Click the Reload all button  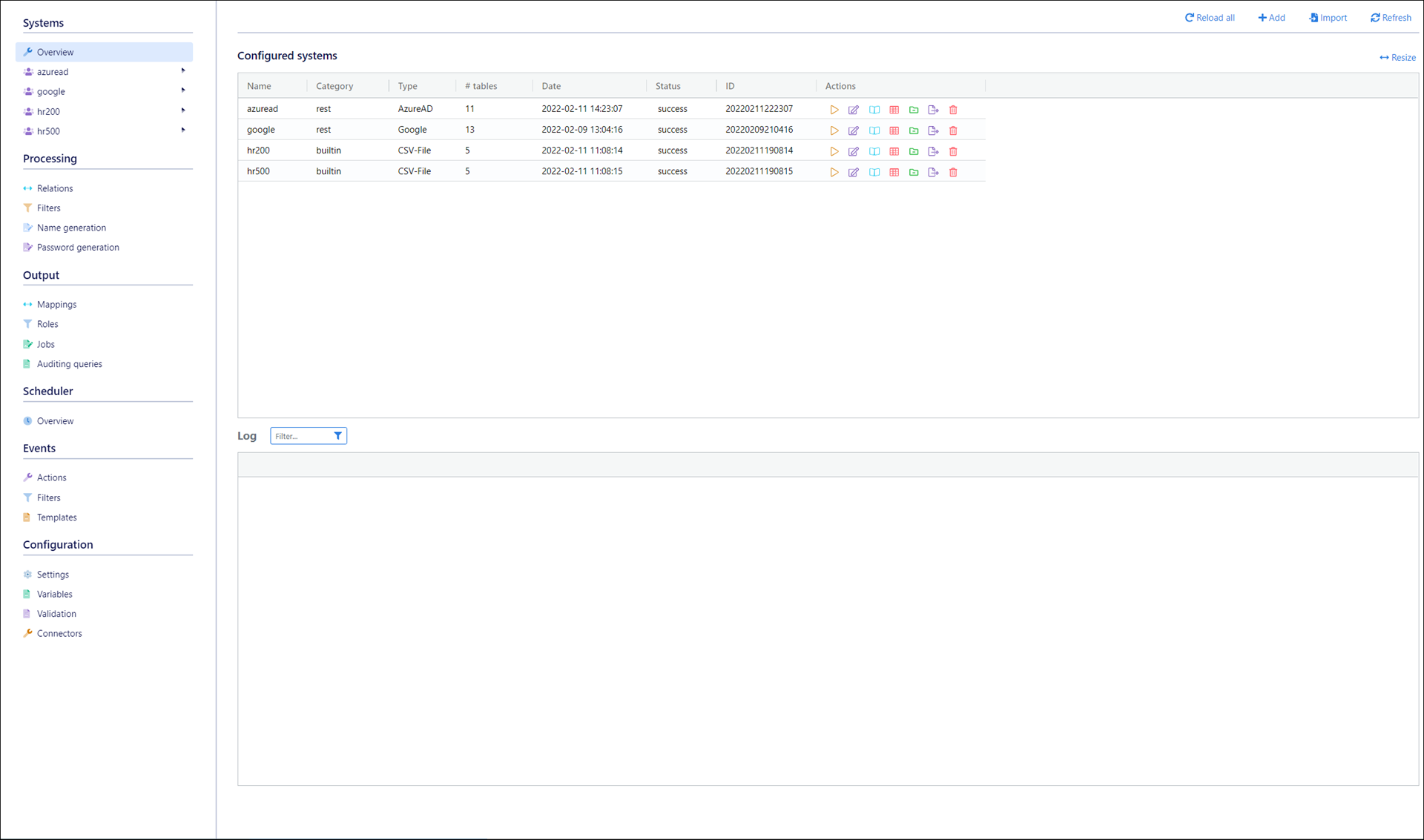point(1210,18)
